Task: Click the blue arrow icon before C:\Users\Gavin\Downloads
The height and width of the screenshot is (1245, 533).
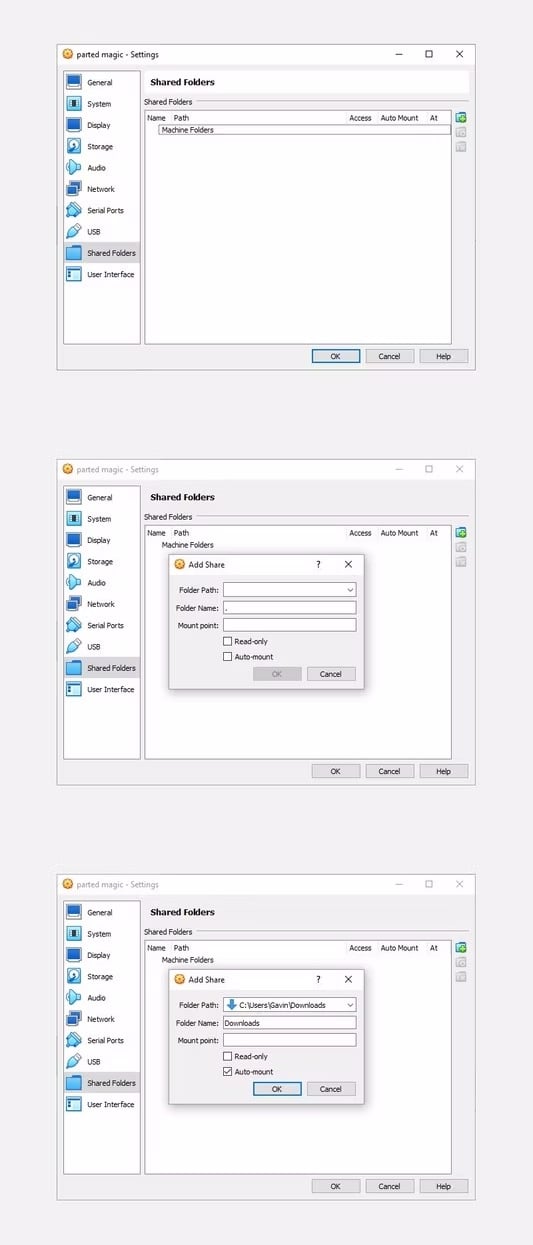Action: [231, 1004]
